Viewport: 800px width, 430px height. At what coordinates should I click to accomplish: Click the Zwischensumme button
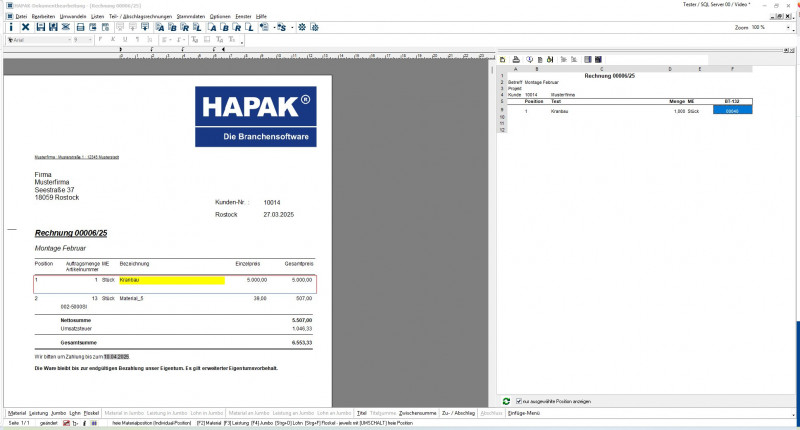417,413
